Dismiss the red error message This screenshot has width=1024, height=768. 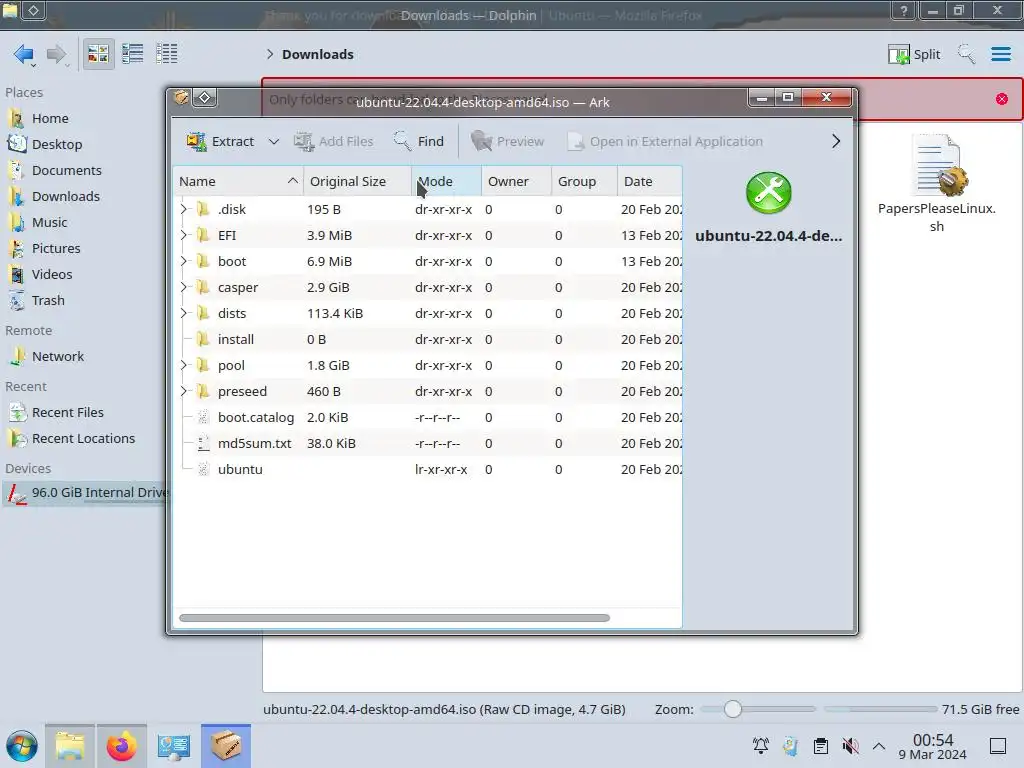coord(1002,99)
